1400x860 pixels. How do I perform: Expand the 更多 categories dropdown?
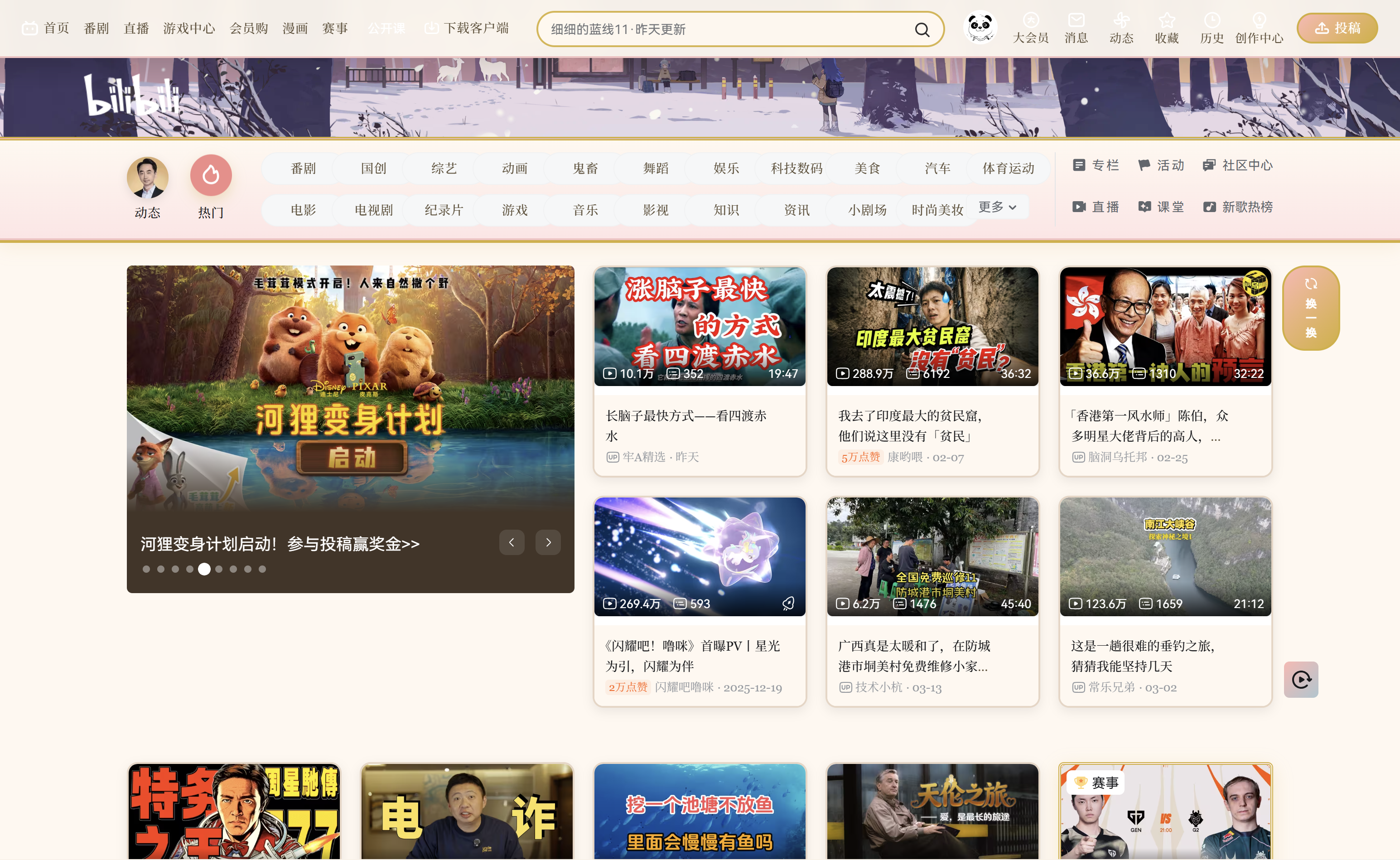997,207
